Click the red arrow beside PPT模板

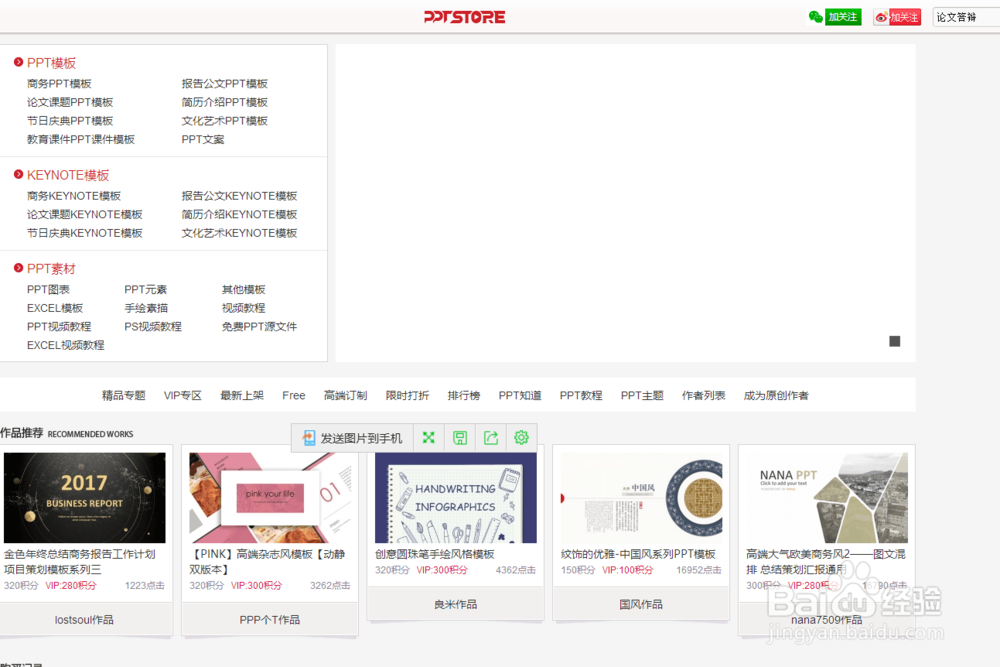click(18, 62)
